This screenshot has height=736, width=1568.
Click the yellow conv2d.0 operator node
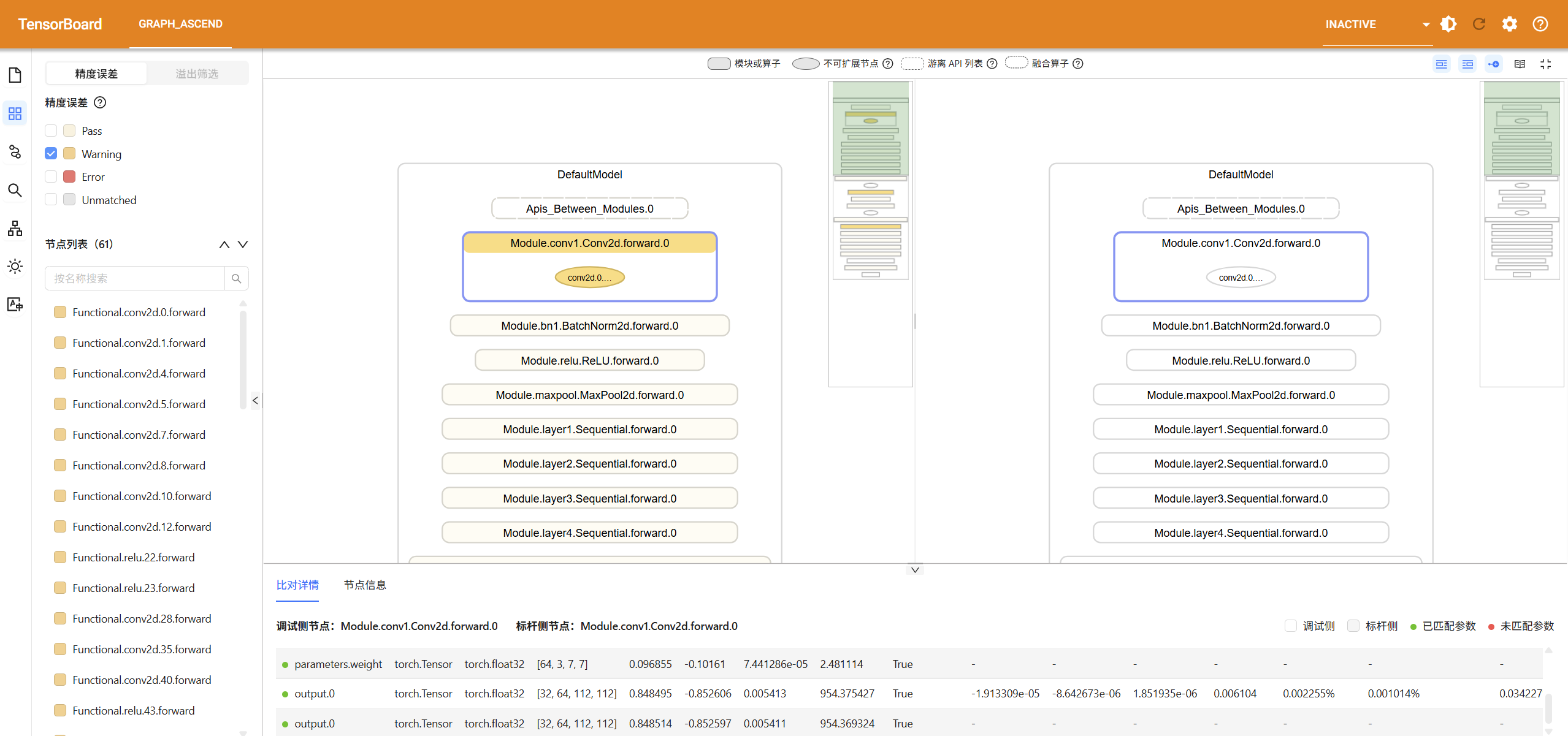click(x=589, y=278)
